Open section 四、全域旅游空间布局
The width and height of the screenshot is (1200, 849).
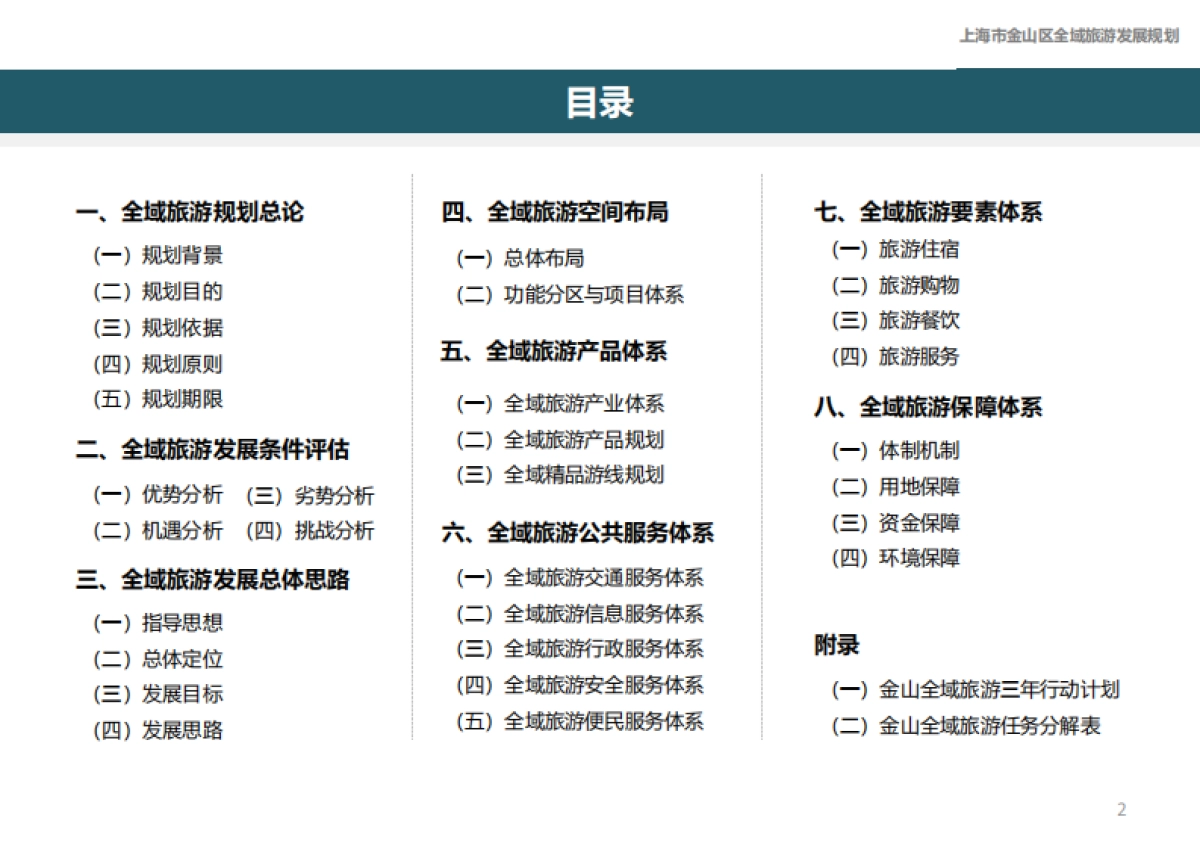pos(554,212)
